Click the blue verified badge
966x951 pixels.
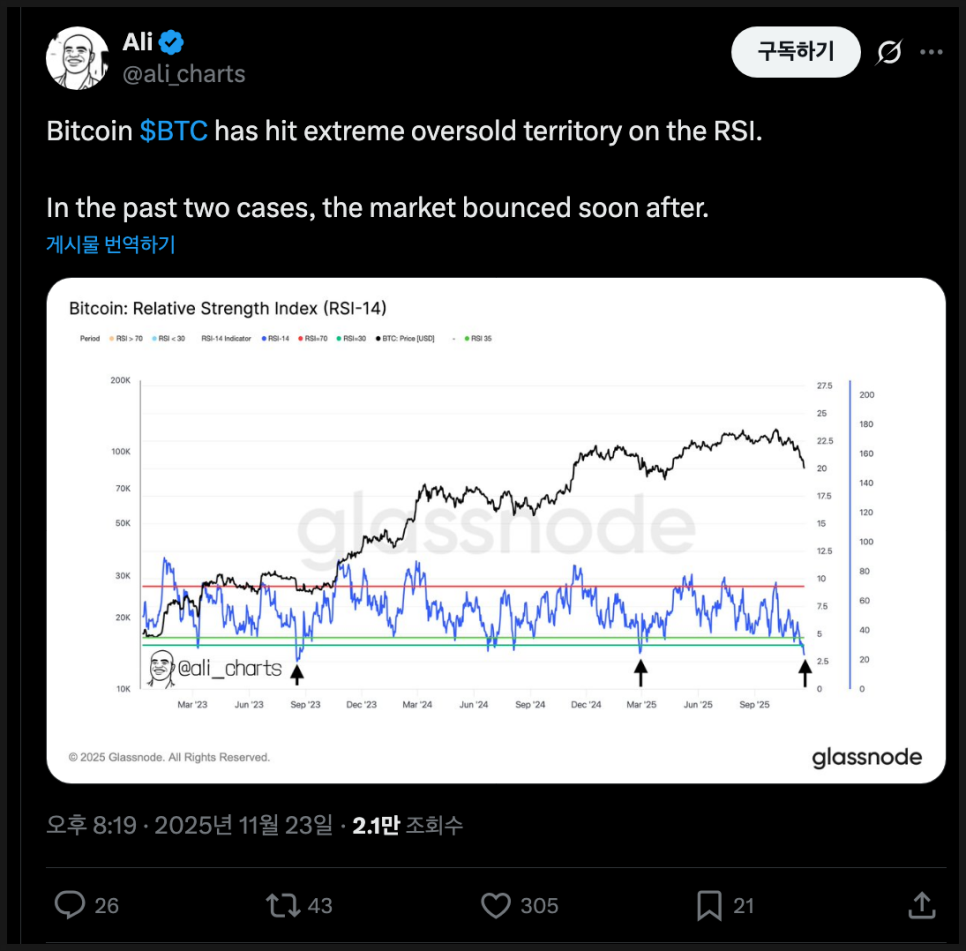point(171,42)
